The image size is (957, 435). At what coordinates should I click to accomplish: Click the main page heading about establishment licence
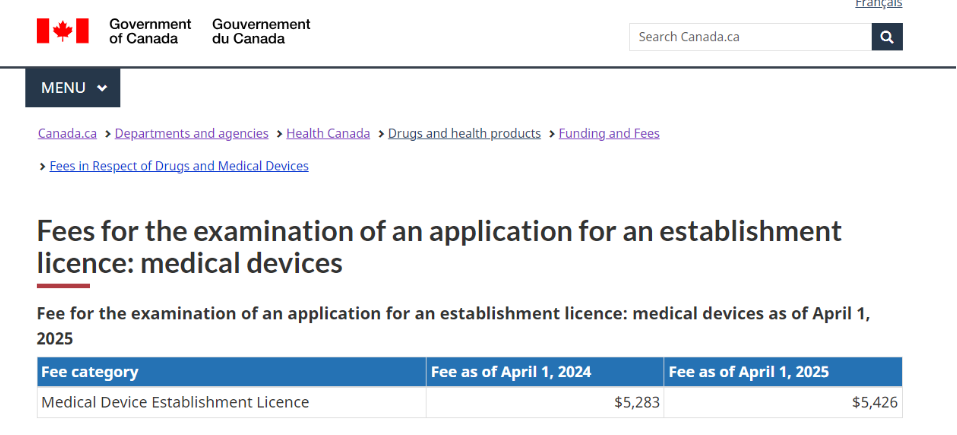click(x=439, y=247)
